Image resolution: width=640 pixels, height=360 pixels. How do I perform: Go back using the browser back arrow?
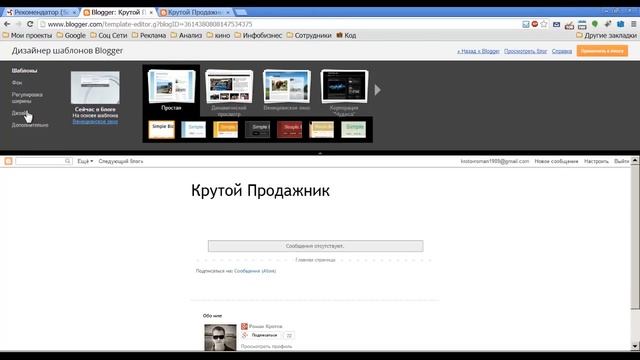pyautogui.click(x=7, y=24)
